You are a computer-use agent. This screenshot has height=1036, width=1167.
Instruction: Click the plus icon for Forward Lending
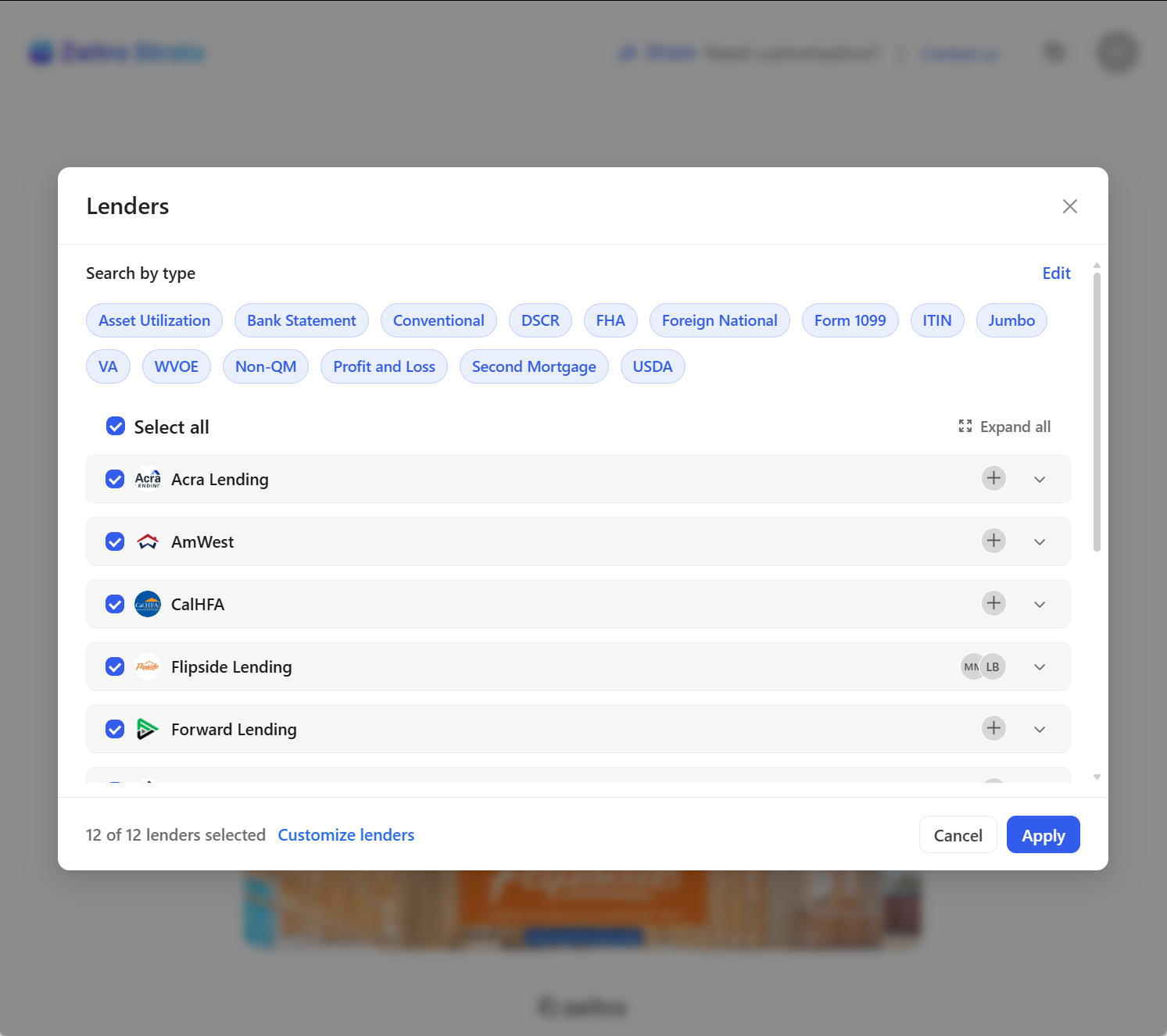coord(993,728)
